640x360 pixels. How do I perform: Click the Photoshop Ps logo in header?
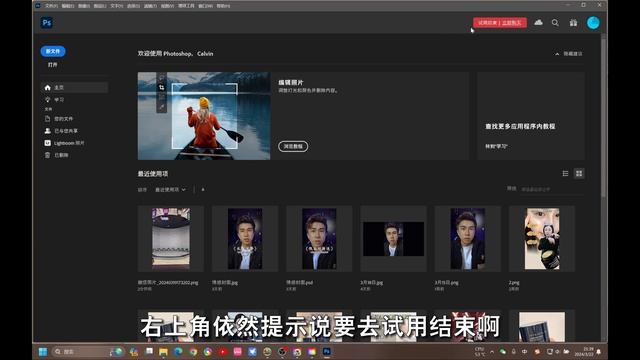(x=47, y=22)
